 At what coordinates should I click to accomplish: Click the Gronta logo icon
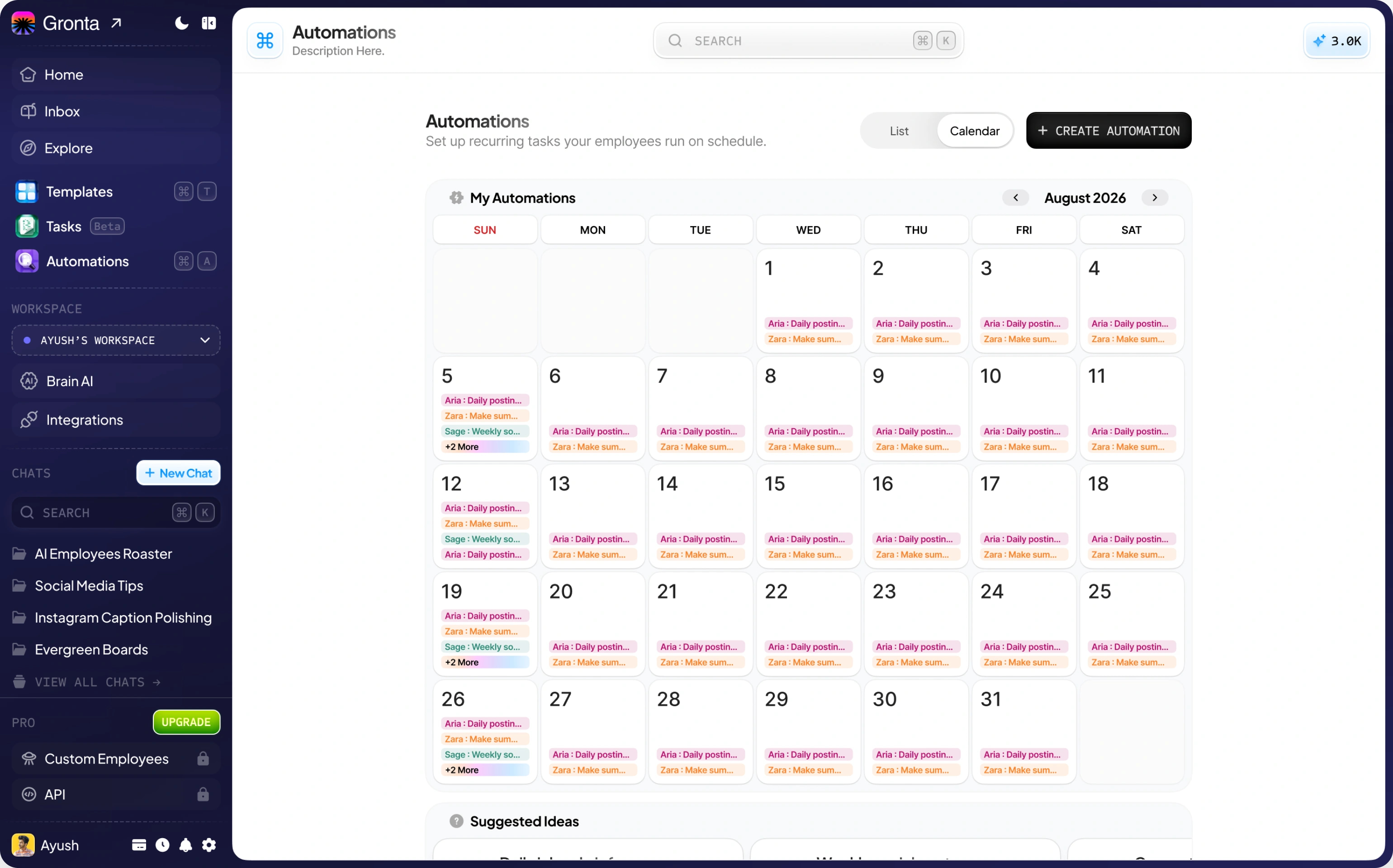click(24, 23)
